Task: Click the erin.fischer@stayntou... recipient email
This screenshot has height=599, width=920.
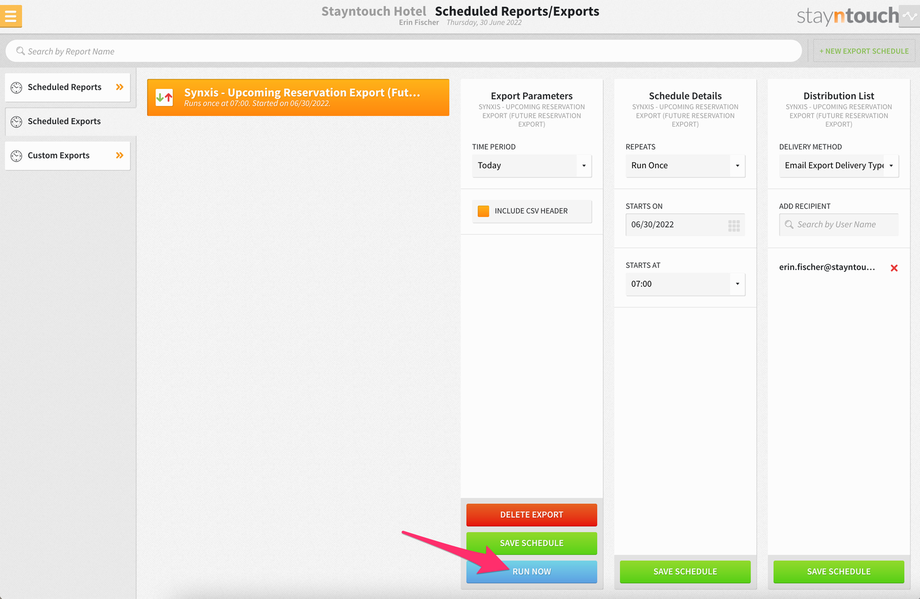Action: click(827, 267)
